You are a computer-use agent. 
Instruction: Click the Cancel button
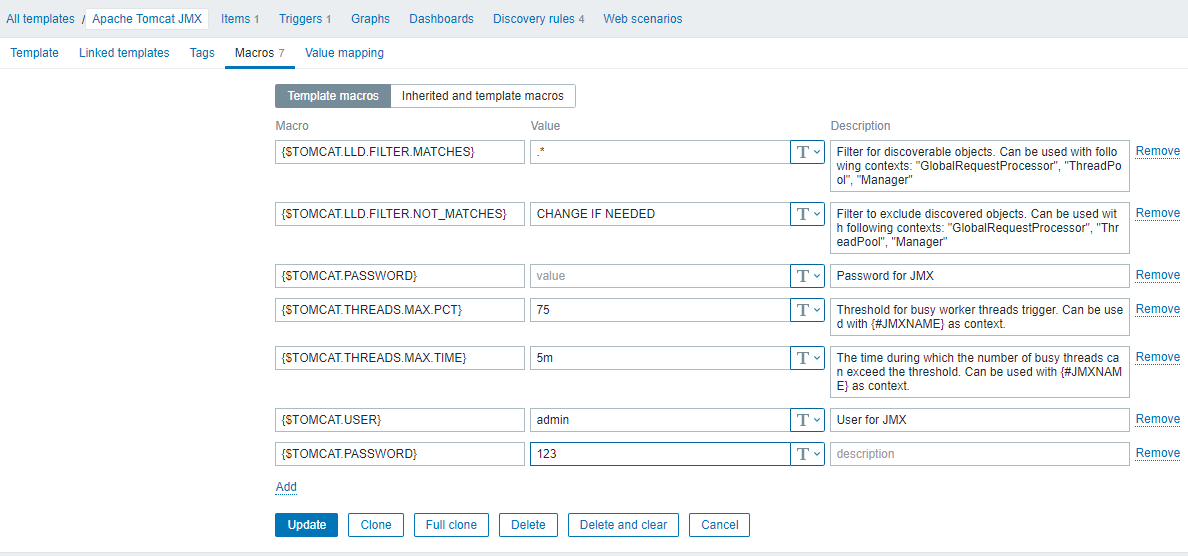pos(719,525)
